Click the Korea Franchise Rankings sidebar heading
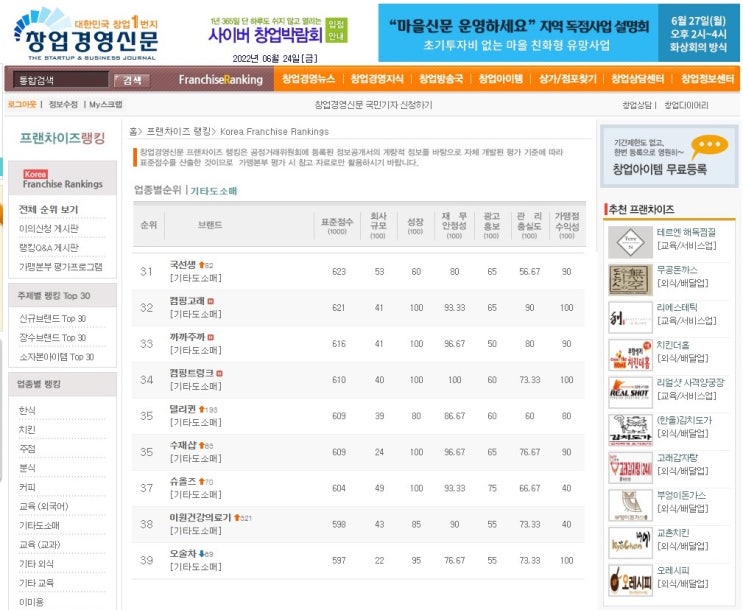The height and width of the screenshot is (610, 743). [x=63, y=179]
